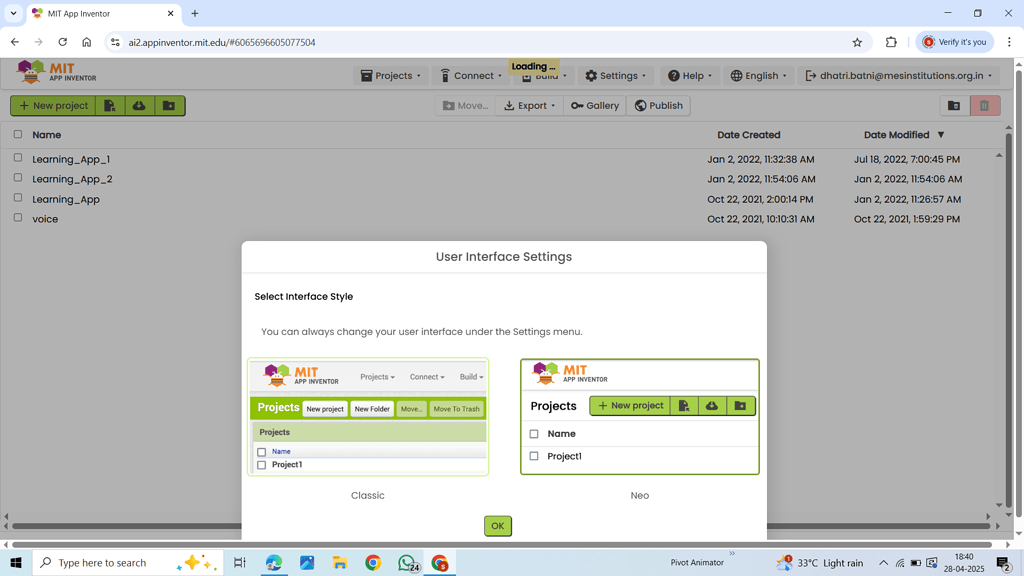Image resolution: width=1024 pixels, height=576 pixels.
Task: Click the Move To Folder icon
Action: point(465,105)
